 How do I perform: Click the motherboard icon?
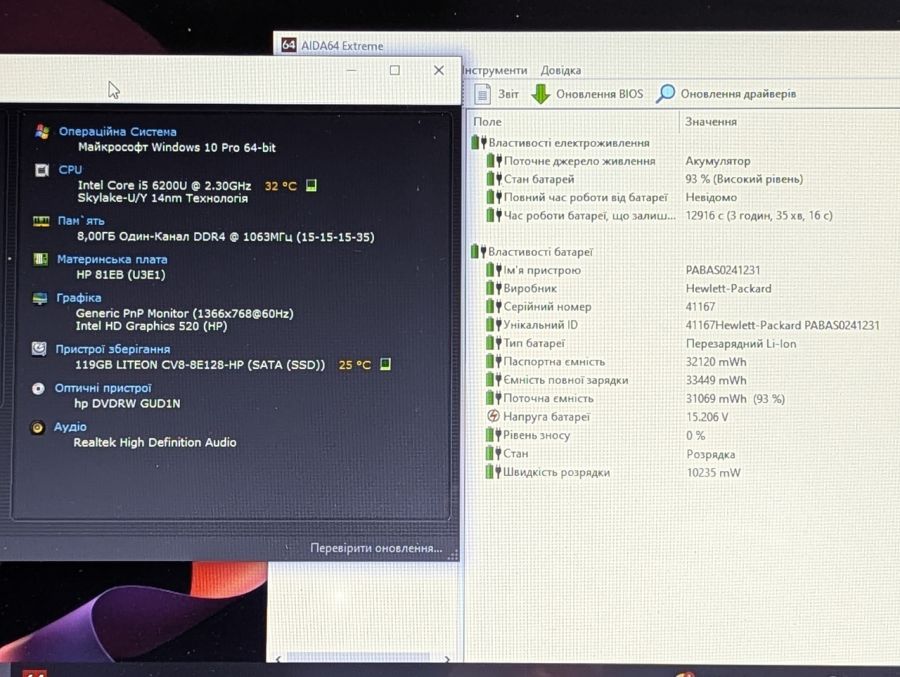[40, 260]
